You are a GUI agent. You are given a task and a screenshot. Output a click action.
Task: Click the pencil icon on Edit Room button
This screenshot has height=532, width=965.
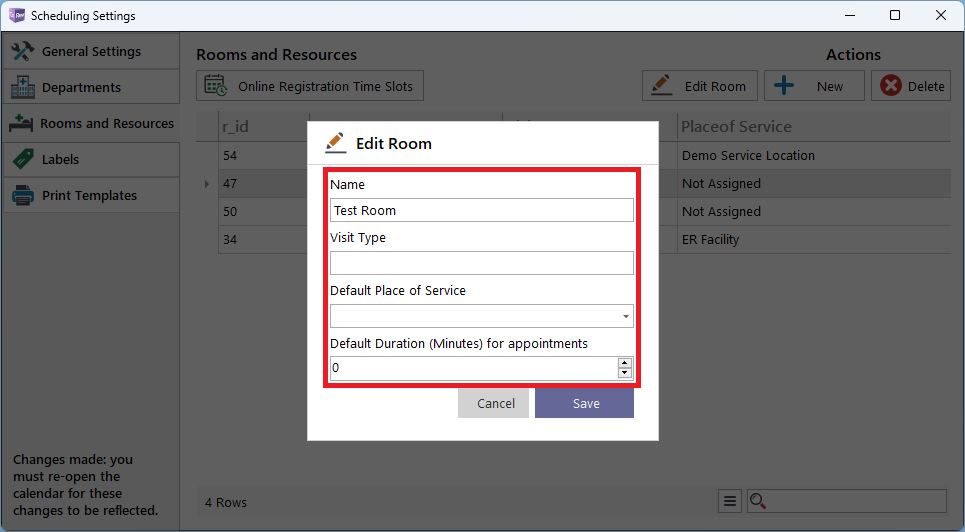(x=662, y=85)
